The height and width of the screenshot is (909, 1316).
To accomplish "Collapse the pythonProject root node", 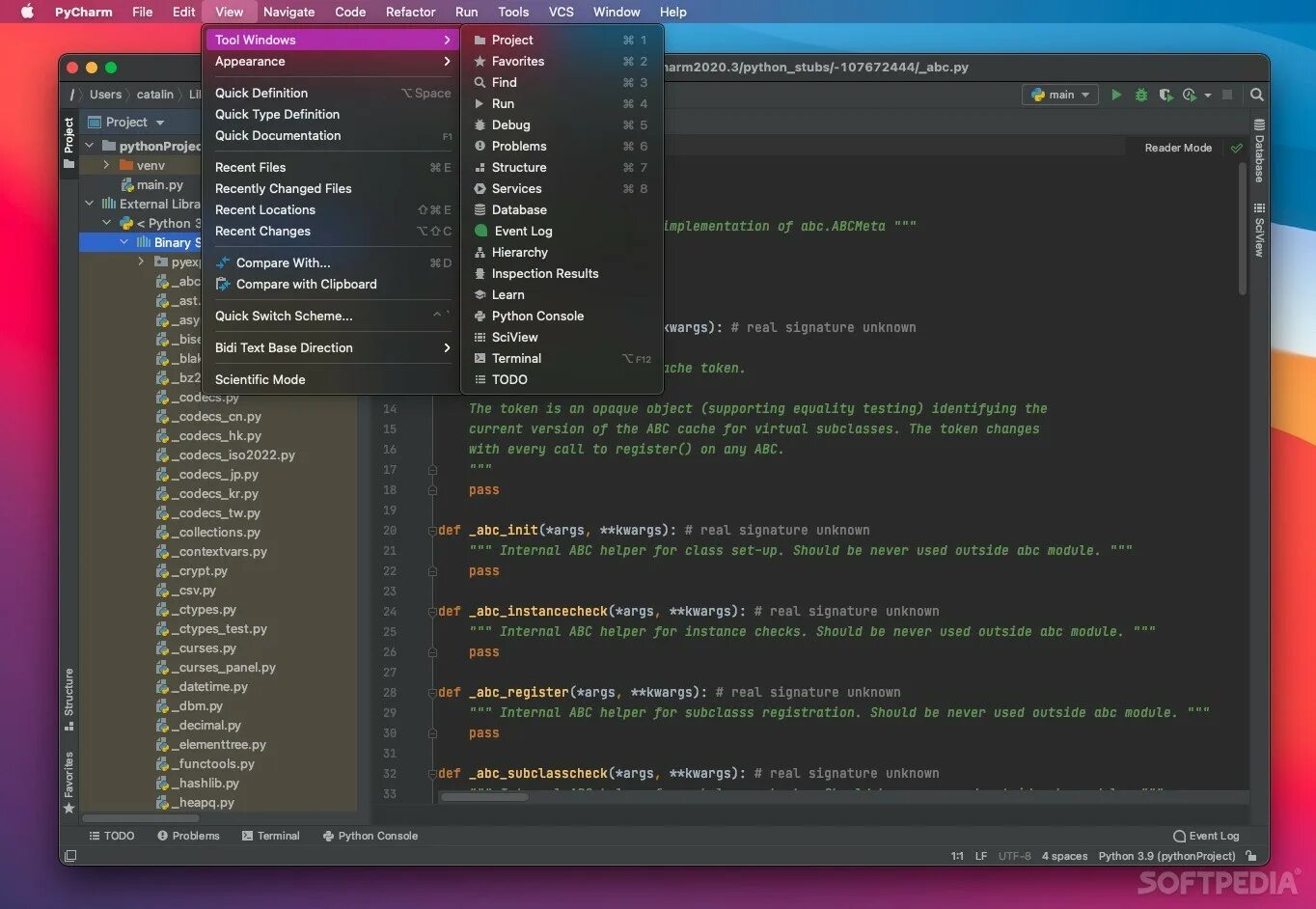I will [x=90, y=146].
